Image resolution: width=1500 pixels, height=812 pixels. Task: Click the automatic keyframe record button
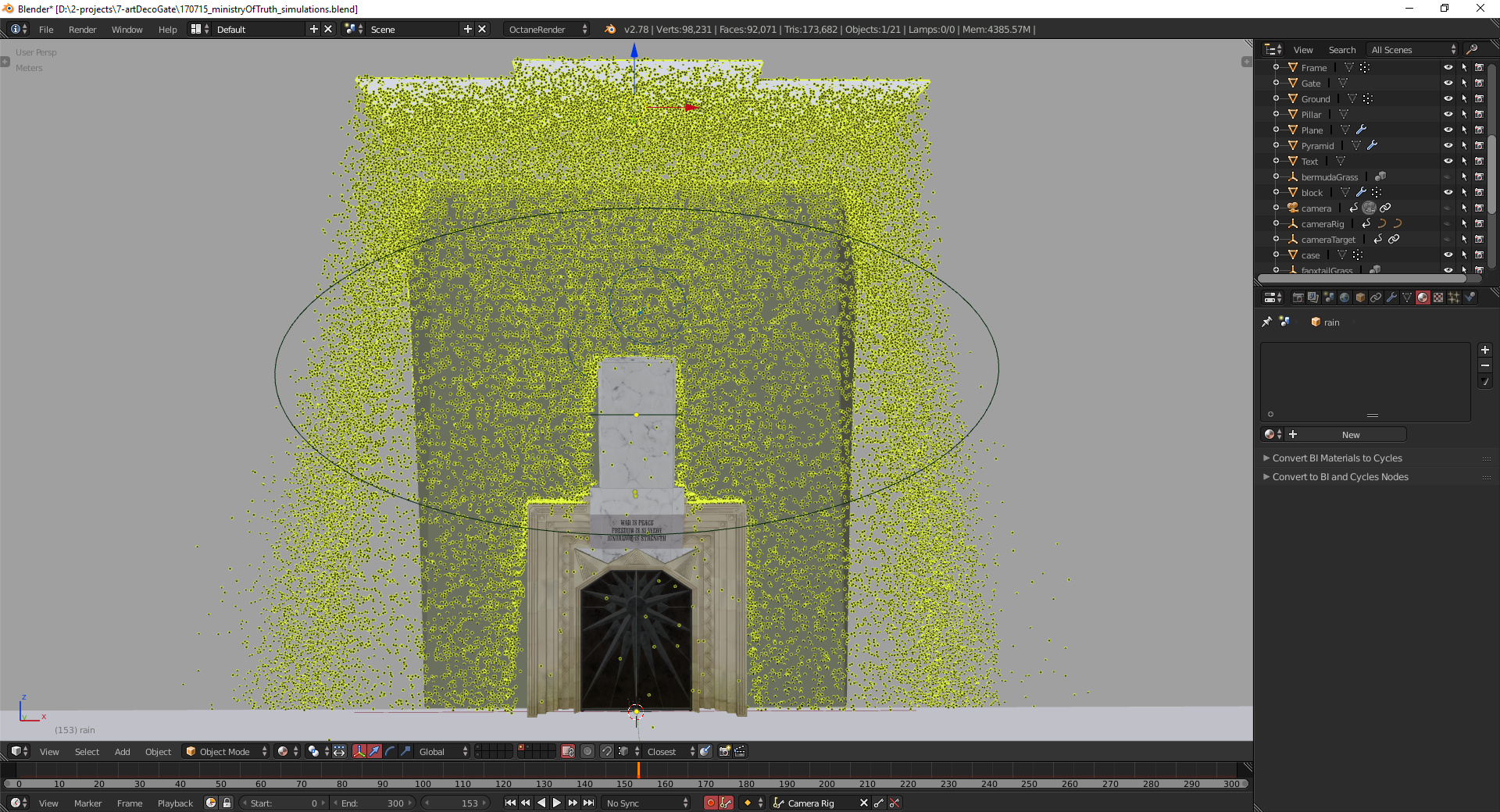point(710,803)
